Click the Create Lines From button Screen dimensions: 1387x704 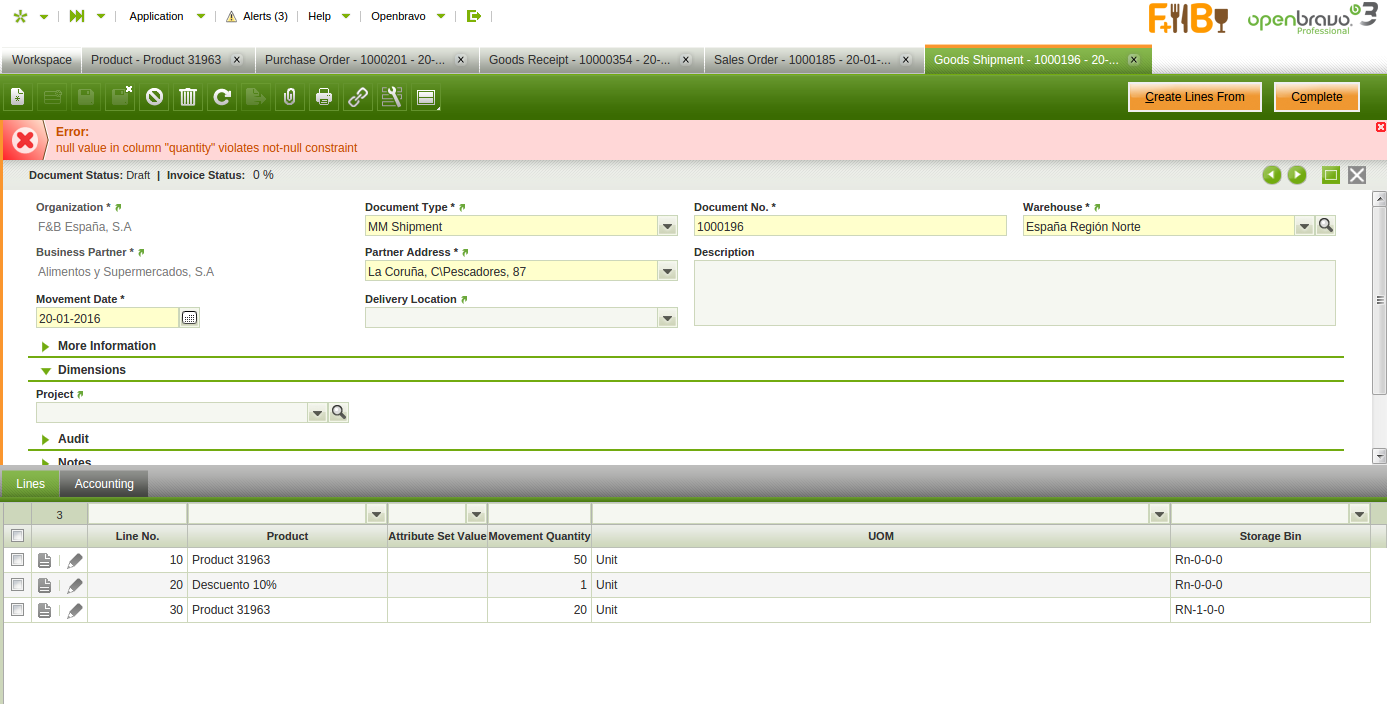click(x=1194, y=97)
